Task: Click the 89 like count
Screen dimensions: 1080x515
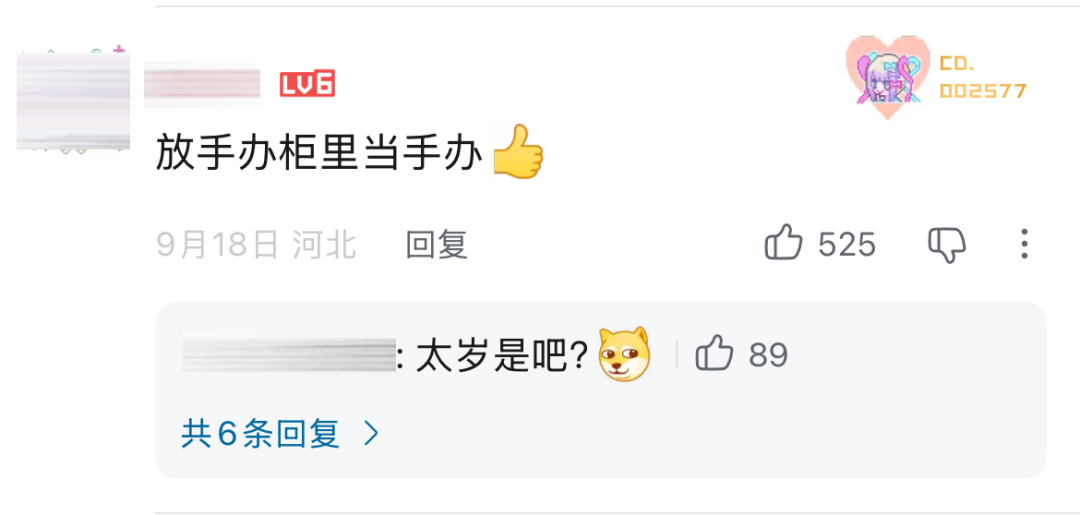Action: pos(768,355)
